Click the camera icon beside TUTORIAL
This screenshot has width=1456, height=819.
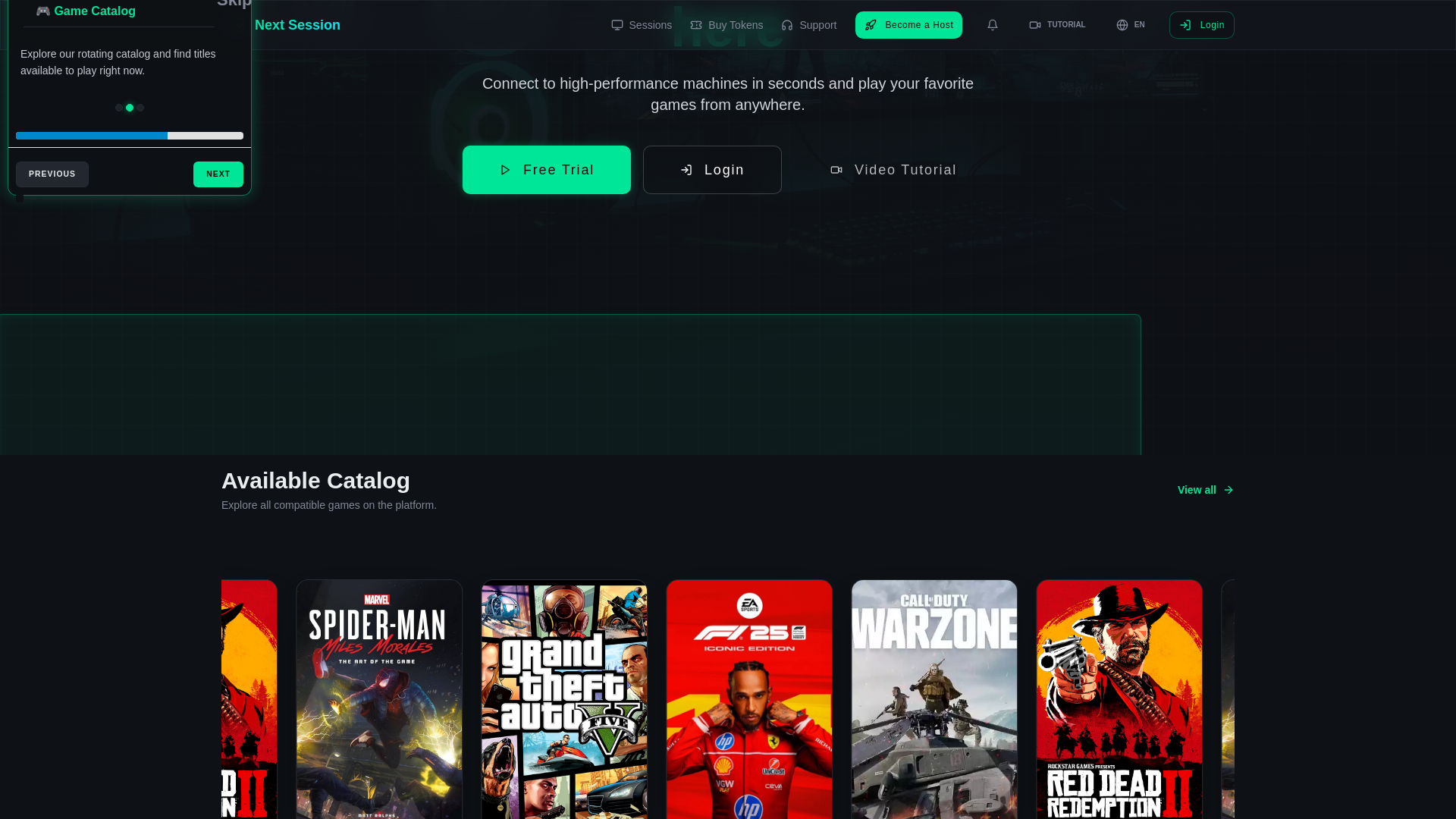pos(1035,25)
